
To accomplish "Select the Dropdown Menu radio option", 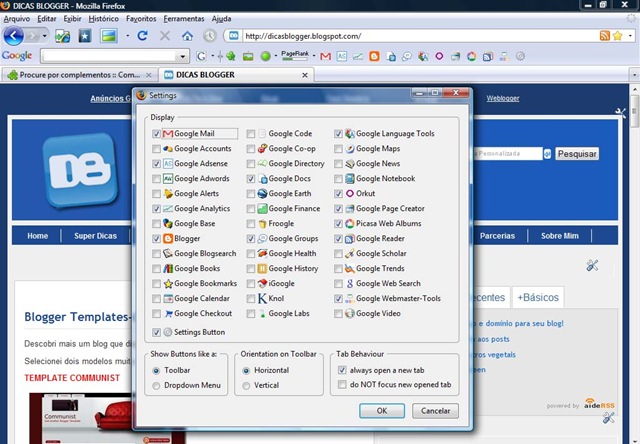I will (157, 385).
